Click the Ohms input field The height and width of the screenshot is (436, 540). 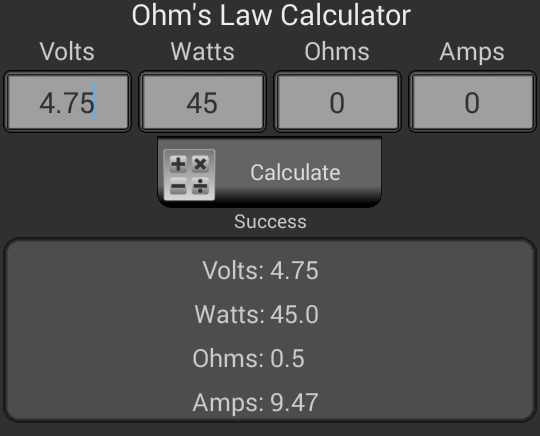[338, 102]
